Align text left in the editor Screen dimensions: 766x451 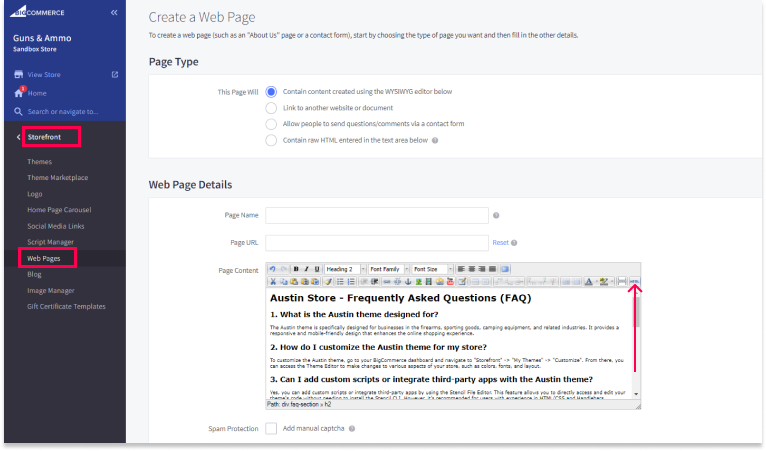point(461,269)
